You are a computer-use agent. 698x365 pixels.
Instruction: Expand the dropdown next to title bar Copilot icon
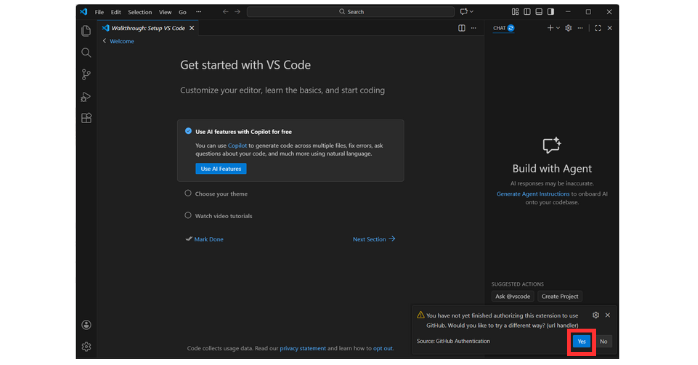[471, 12]
